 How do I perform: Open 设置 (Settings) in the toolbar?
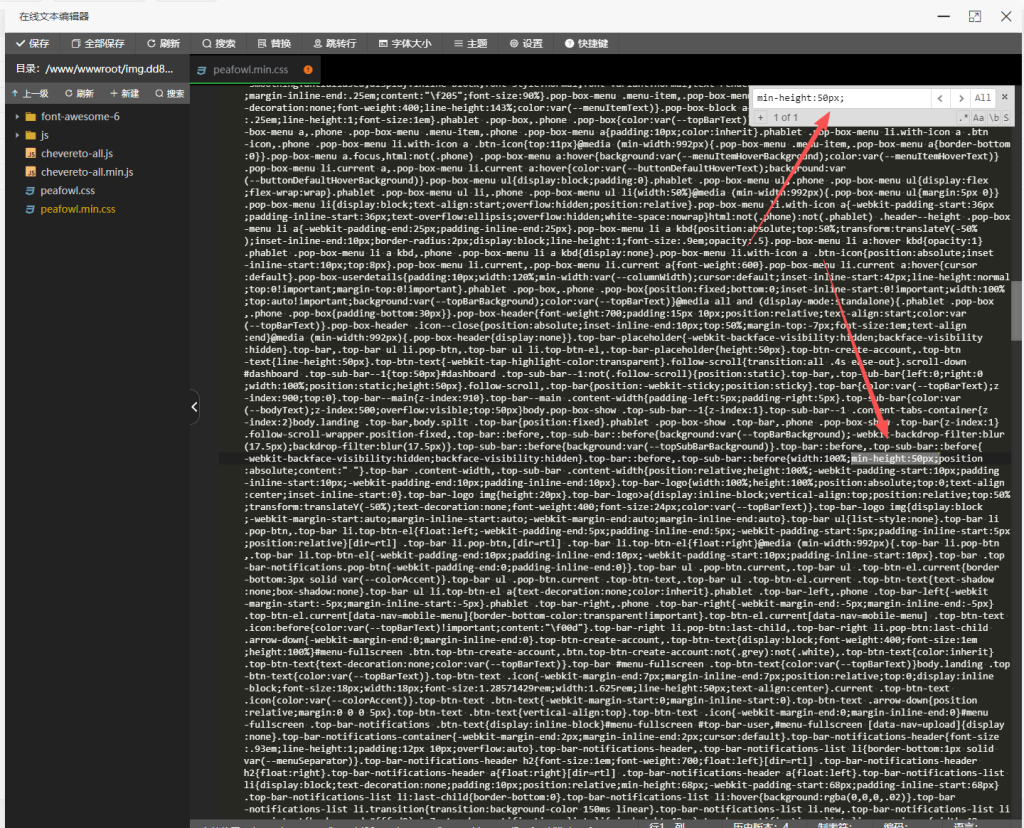coord(526,44)
